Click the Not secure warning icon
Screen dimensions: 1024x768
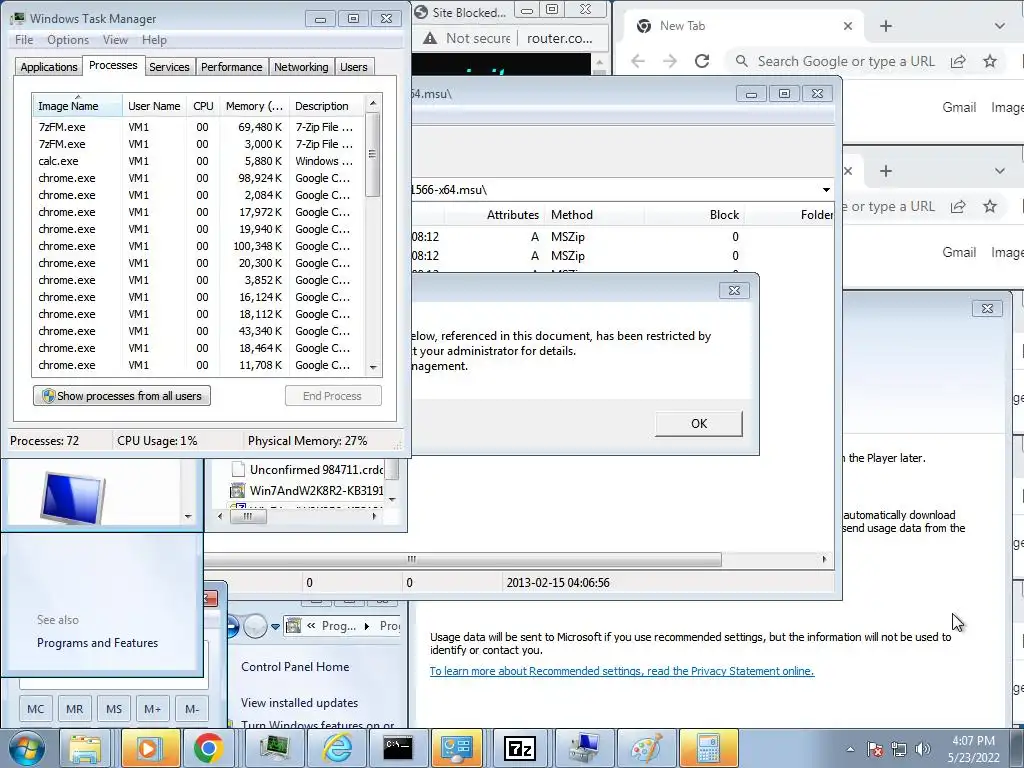click(x=429, y=39)
